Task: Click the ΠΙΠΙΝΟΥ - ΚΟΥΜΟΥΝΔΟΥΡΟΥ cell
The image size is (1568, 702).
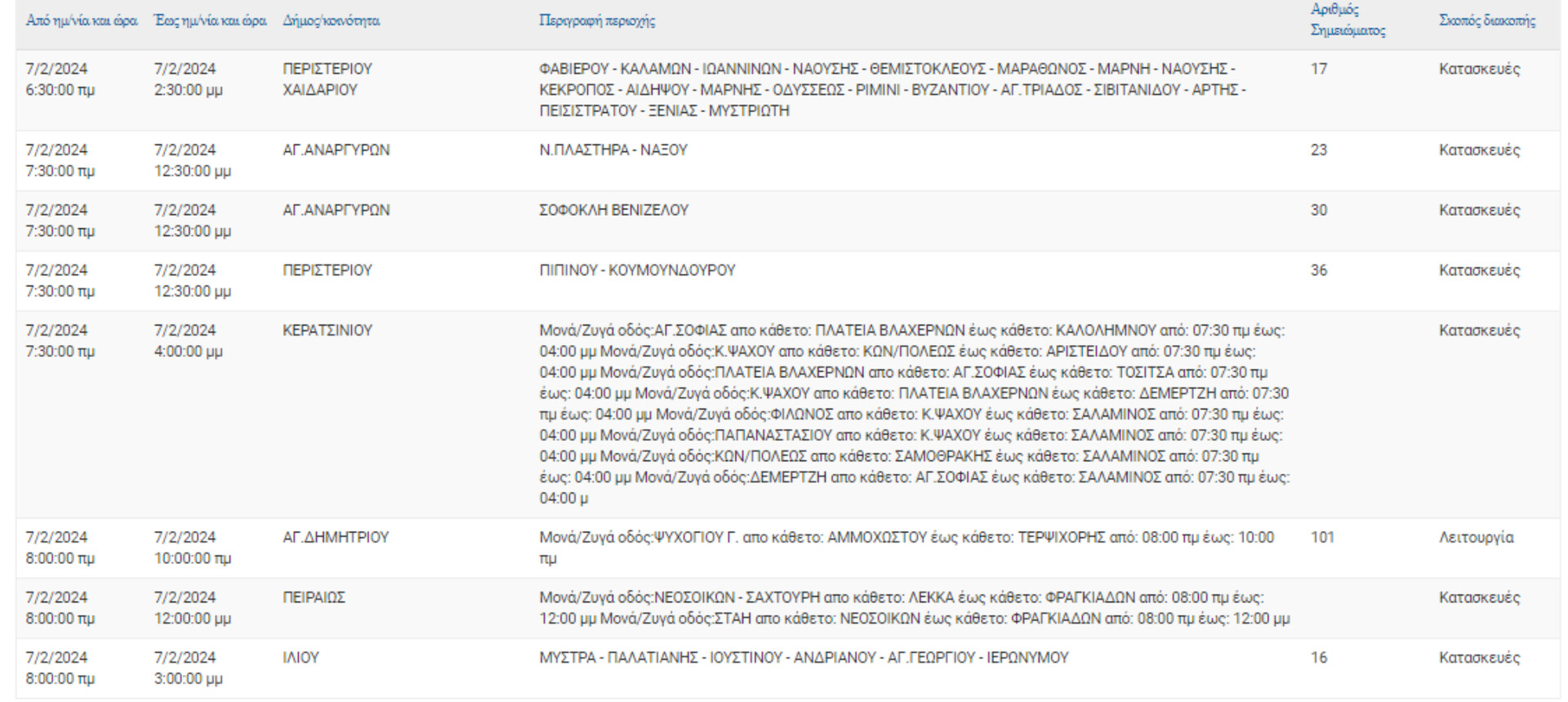Action: click(x=637, y=271)
